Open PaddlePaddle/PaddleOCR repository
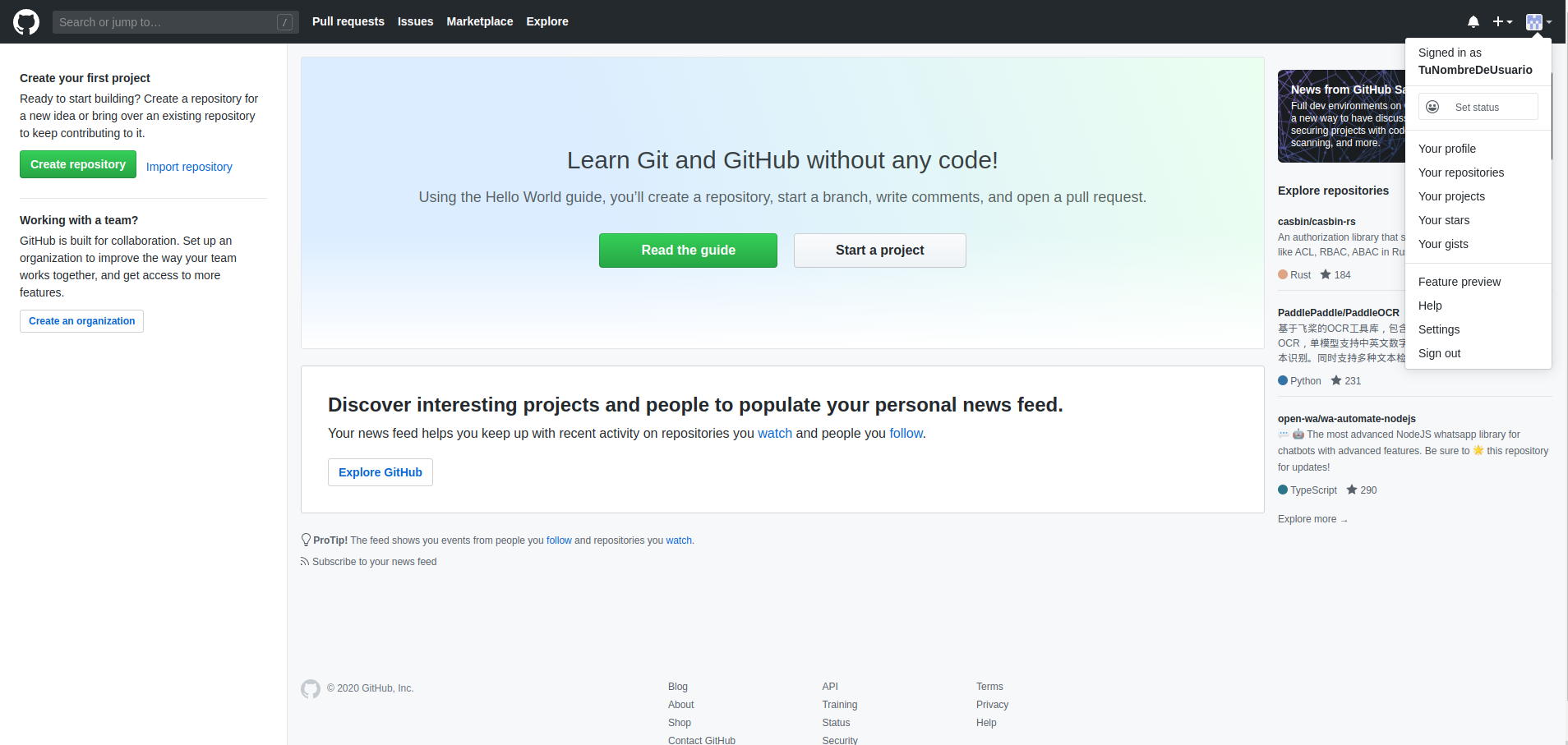The image size is (1568, 745). click(1338, 313)
